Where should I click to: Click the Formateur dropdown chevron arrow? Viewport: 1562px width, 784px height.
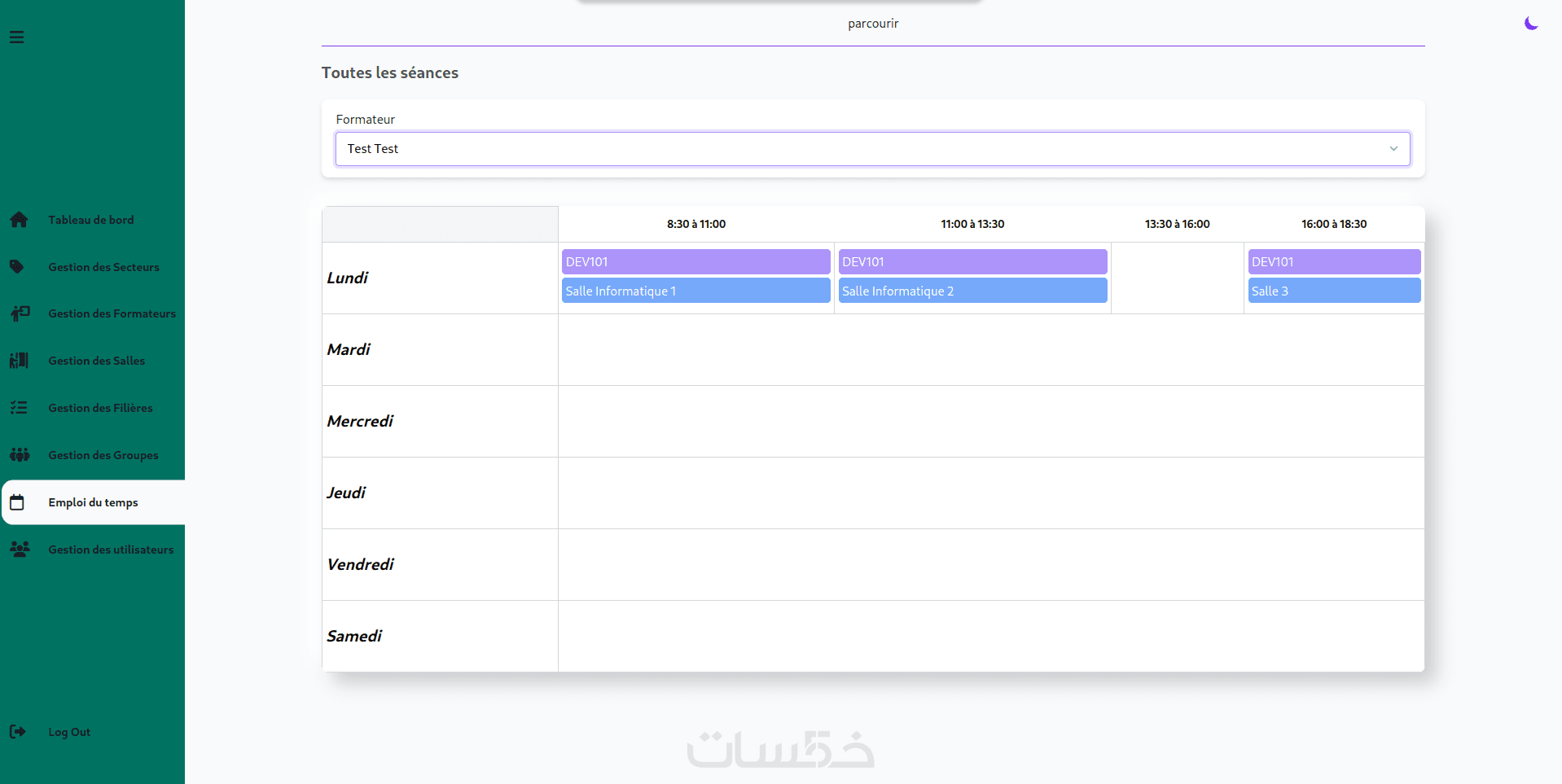pos(1393,149)
